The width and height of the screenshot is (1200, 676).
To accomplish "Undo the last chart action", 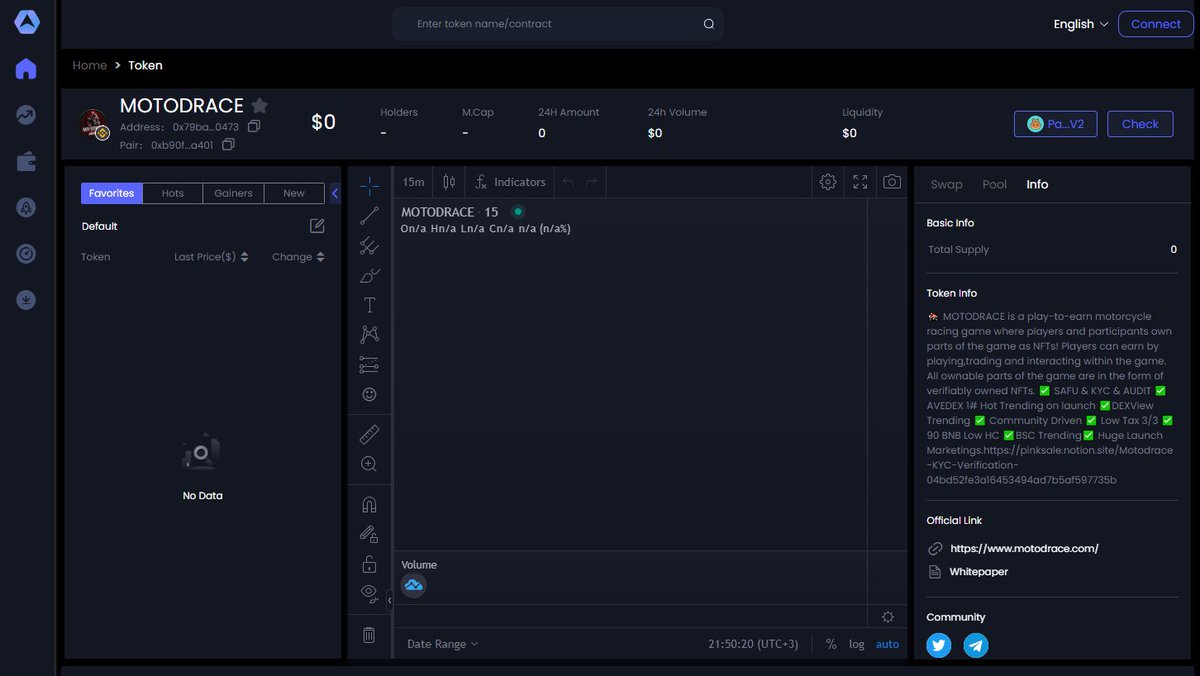I will point(568,182).
